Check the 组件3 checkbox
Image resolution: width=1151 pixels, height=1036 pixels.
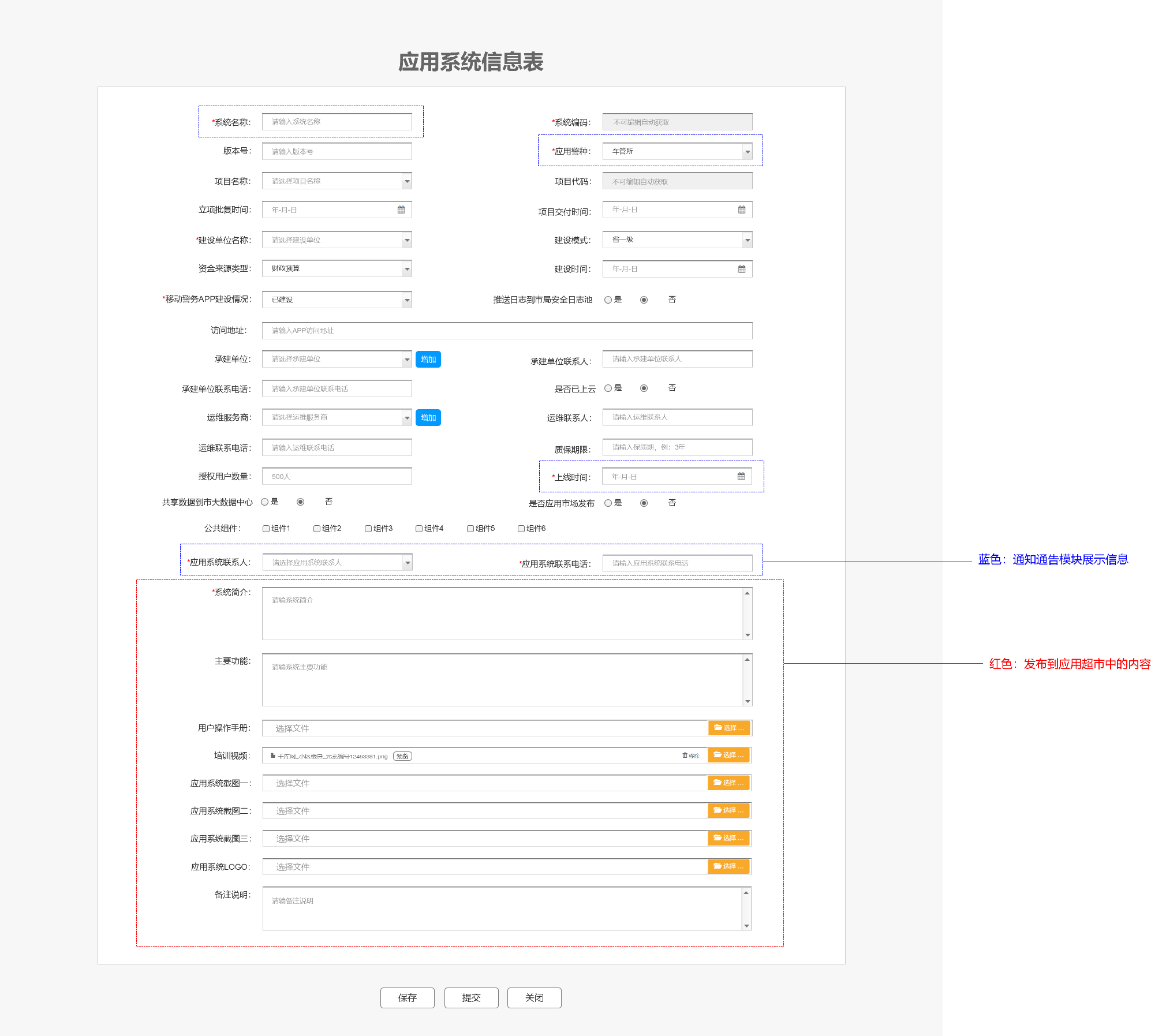[368, 529]
